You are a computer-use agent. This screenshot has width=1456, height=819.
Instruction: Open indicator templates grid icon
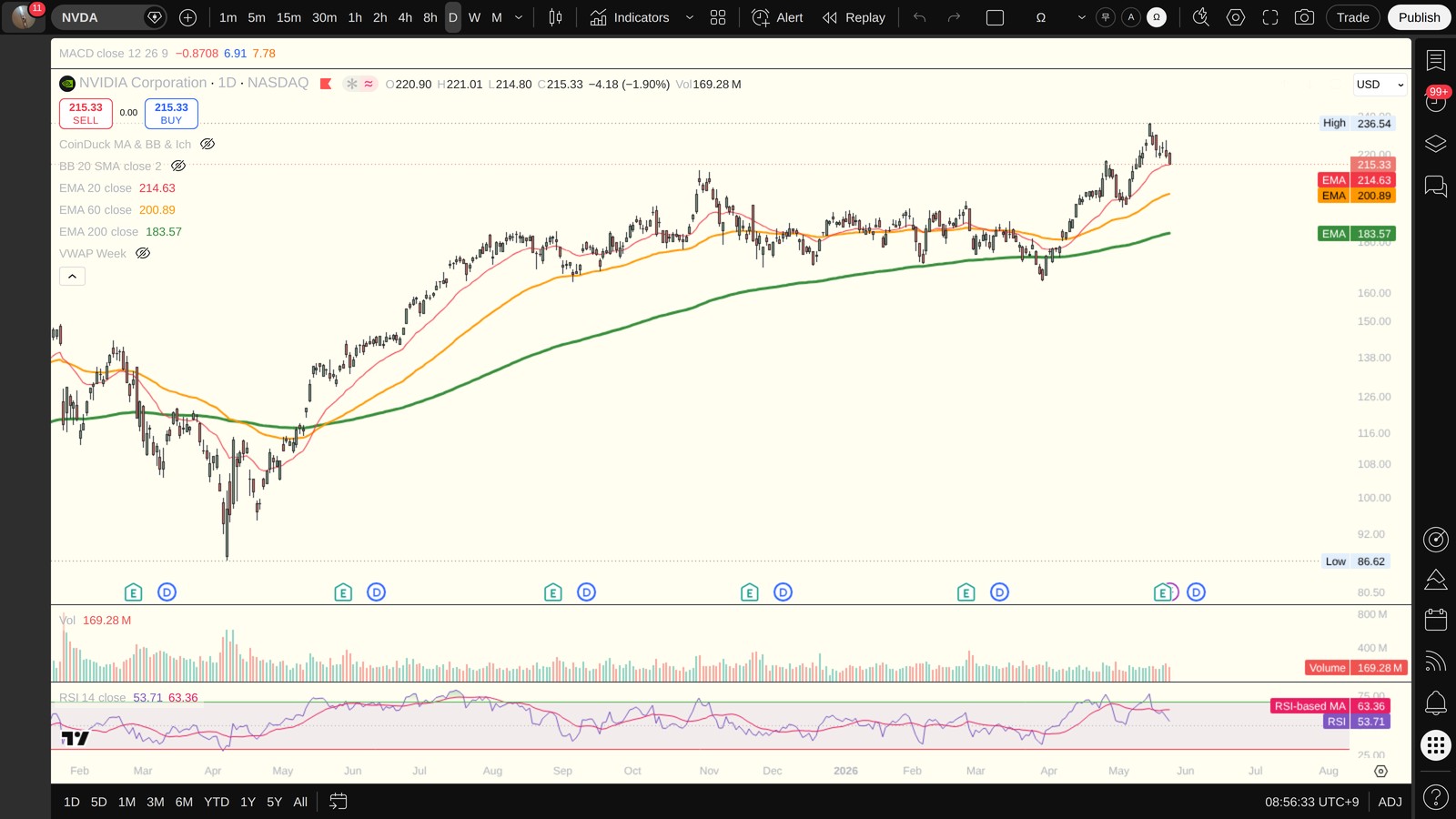(718, 17)
